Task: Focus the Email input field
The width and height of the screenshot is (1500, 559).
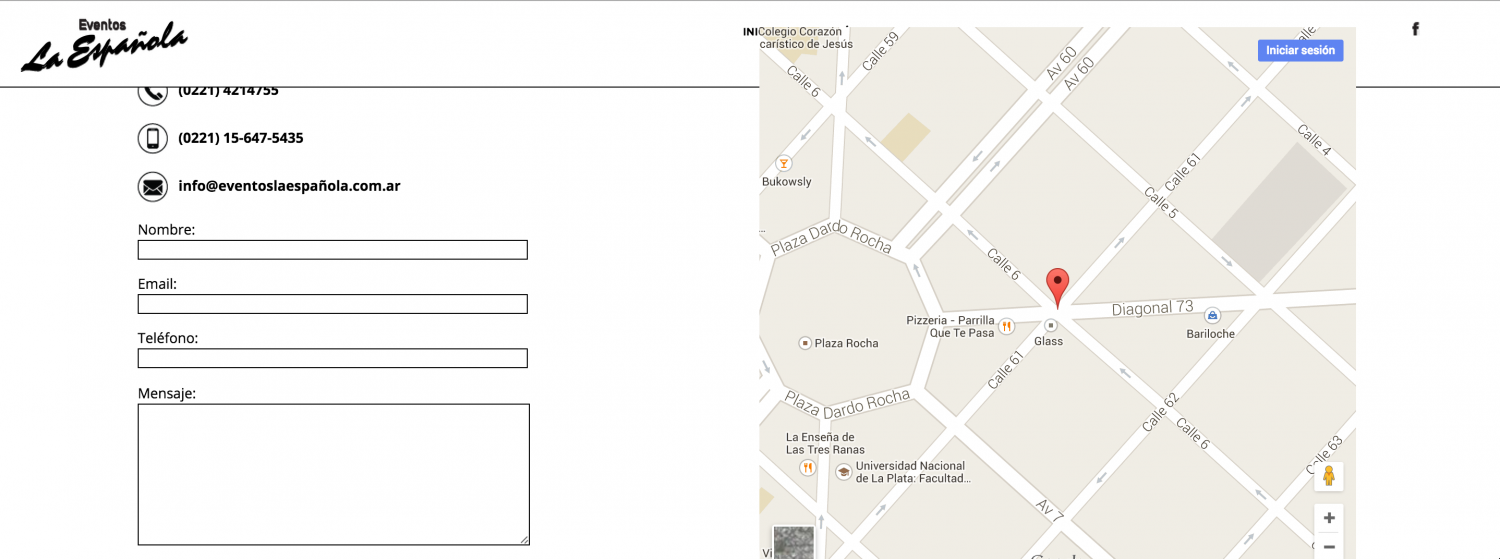Action: point(333,304)
